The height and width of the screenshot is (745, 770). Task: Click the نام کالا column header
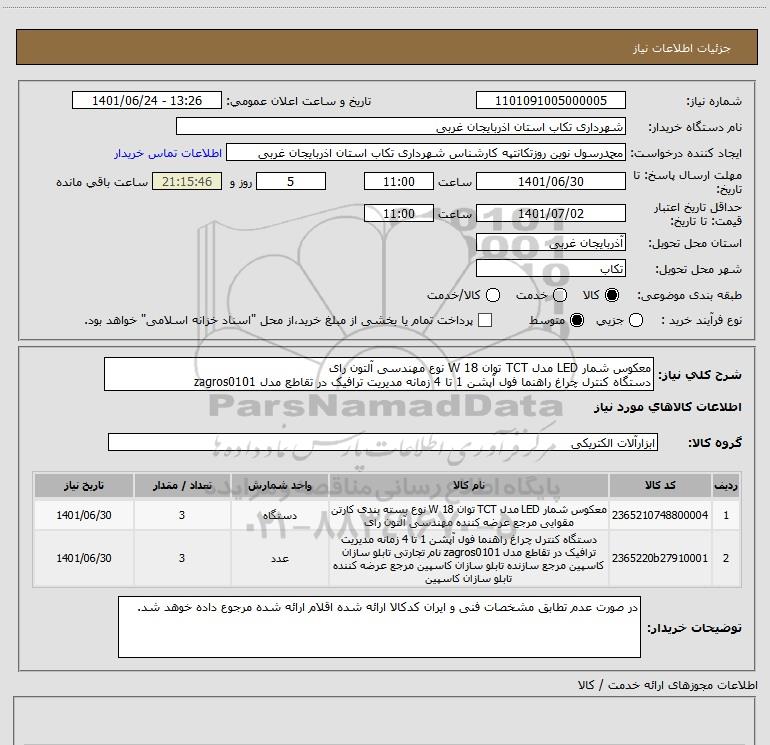[468, 485]
